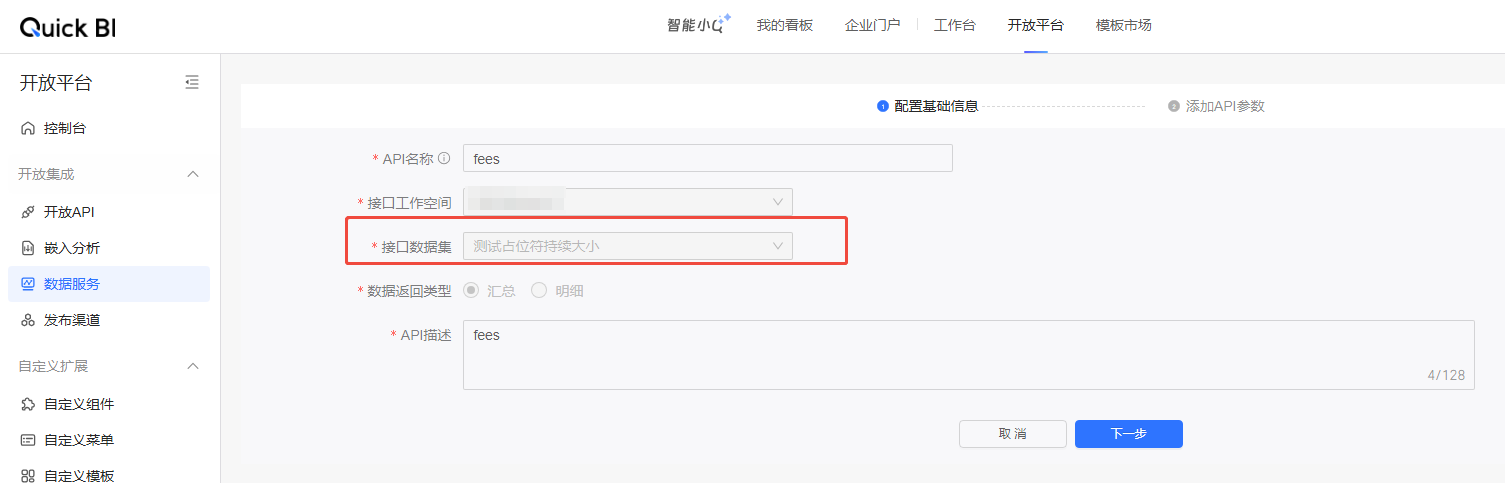This screenshot has width=1505, height=483.
Task: Select the 明细 radio button
Action: [x=539, y=291]
